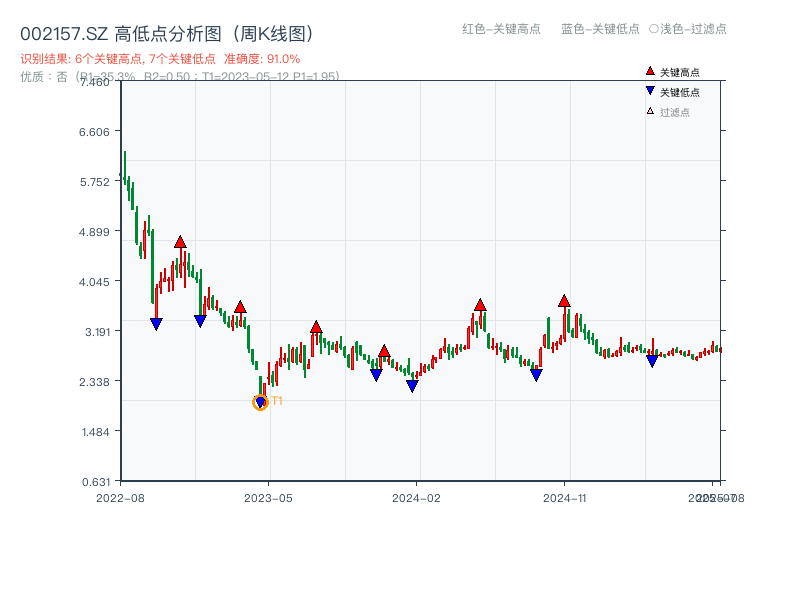800x600 pixels.
Task: Click the red high triangle above the 2024-11 tick
Action: point(564,301)
